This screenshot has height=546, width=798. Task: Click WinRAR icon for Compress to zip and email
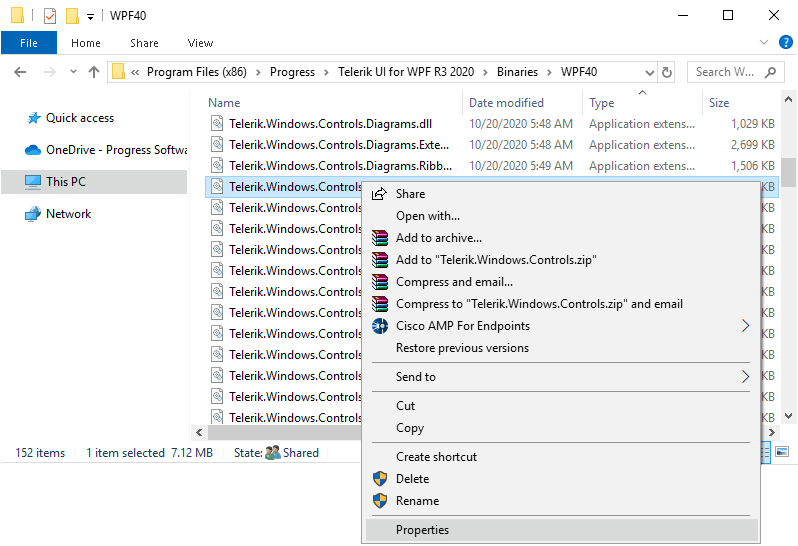tap(380, 304)
